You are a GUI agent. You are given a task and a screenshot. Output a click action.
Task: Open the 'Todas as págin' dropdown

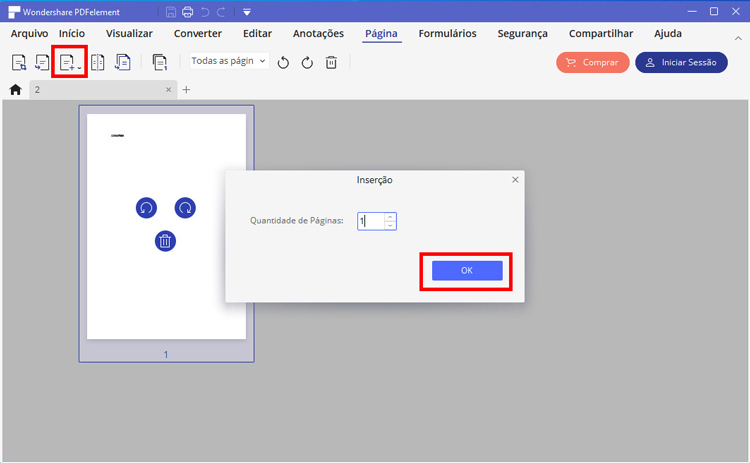point(229,61)
